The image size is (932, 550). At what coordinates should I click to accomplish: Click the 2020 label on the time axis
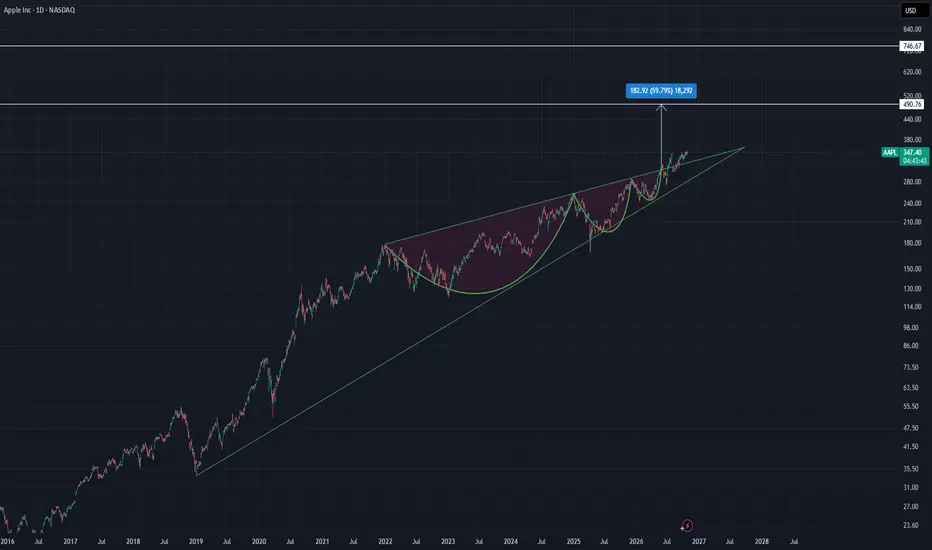(x=259, y=542)
